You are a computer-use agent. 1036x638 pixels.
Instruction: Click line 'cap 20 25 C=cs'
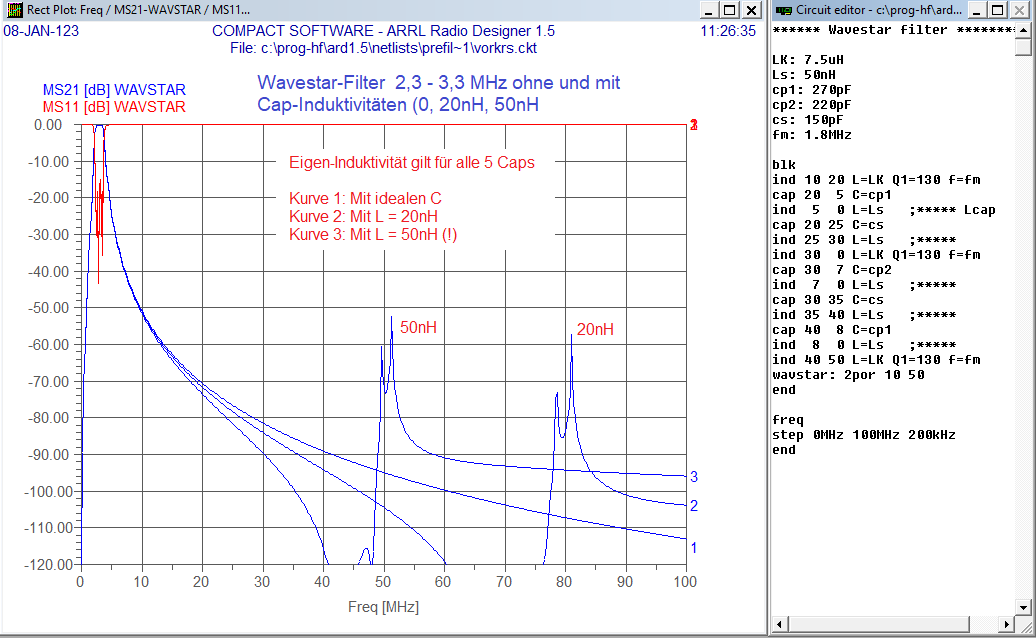(x=828, y=225)
